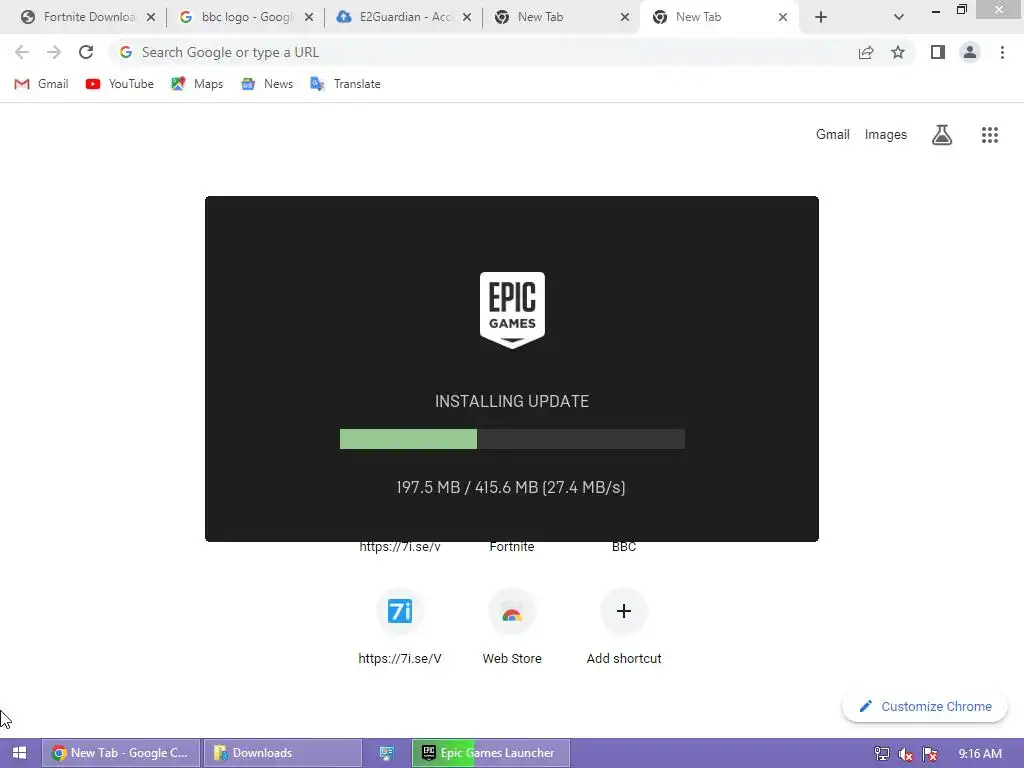
Task: Bookmark this tab with the star icon
Action: click(898, 52)
